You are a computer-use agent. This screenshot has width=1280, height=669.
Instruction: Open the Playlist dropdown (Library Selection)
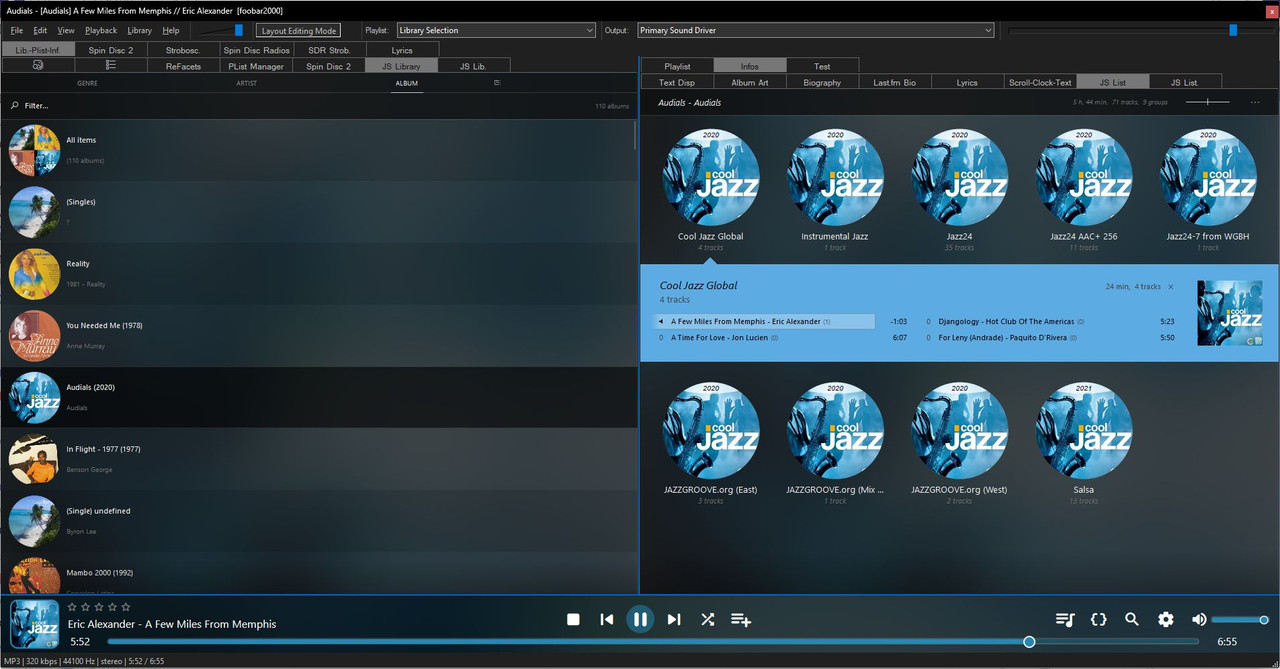[496, 30]
